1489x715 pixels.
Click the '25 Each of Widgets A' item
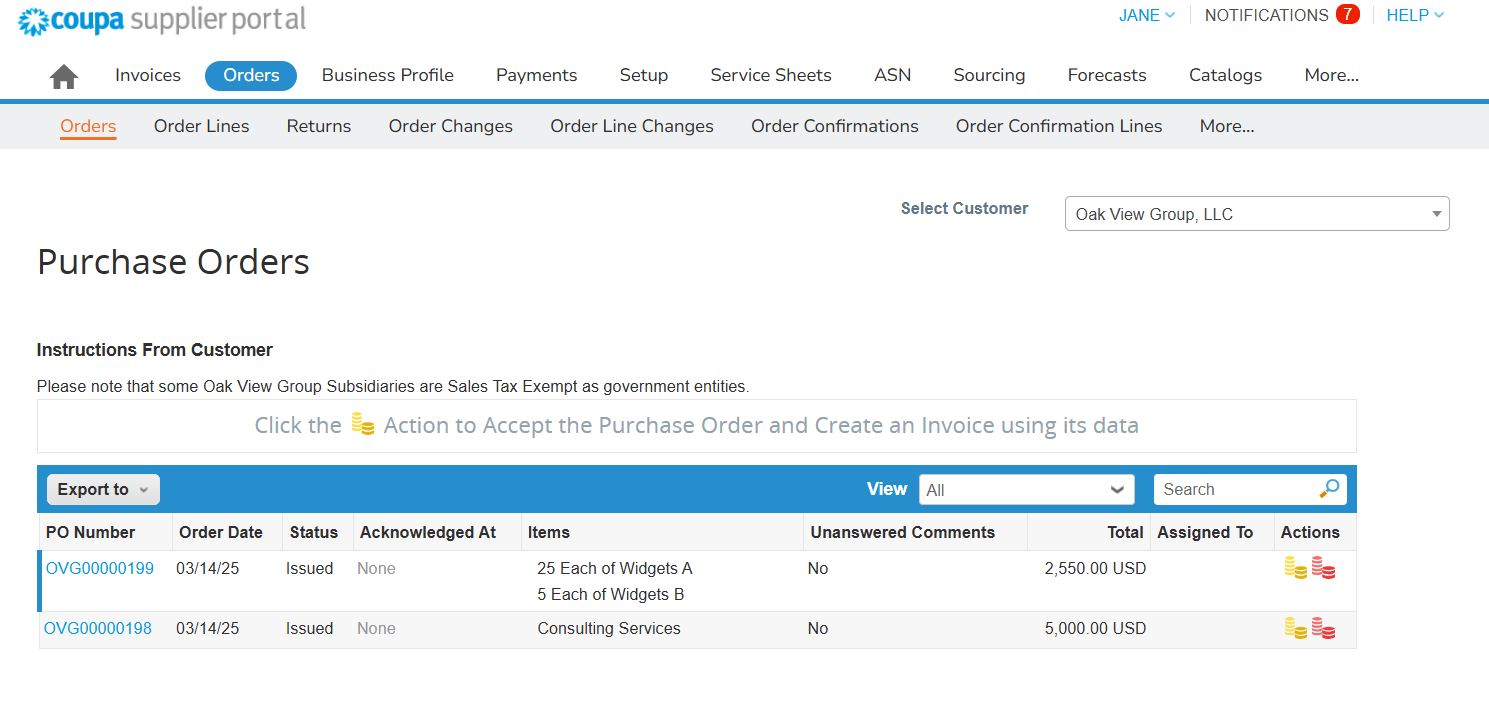[x=615, y=568]
